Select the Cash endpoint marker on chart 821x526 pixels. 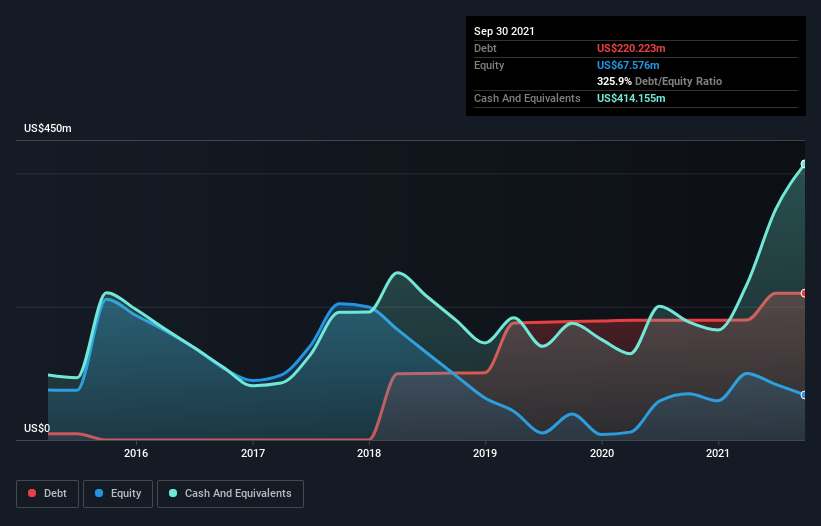point(804,164)
